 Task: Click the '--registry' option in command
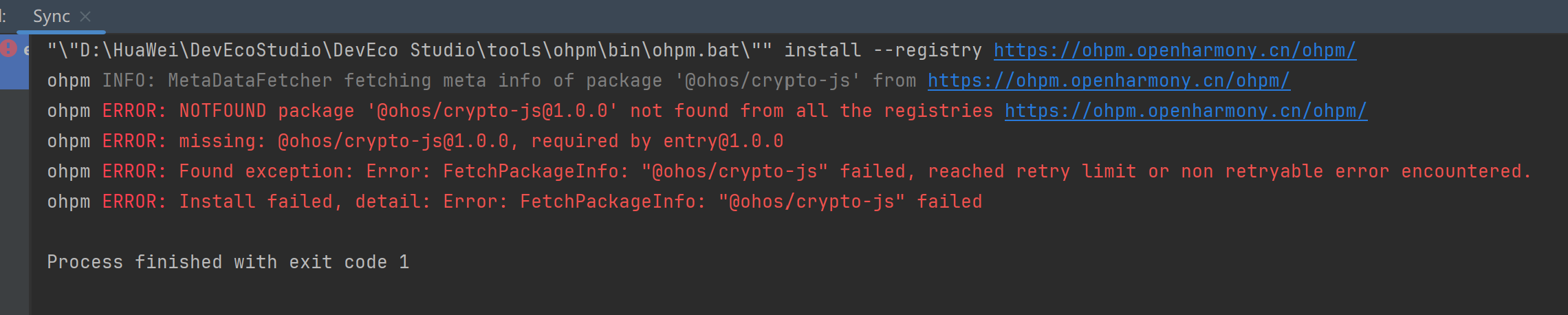(x=927, y=50)
